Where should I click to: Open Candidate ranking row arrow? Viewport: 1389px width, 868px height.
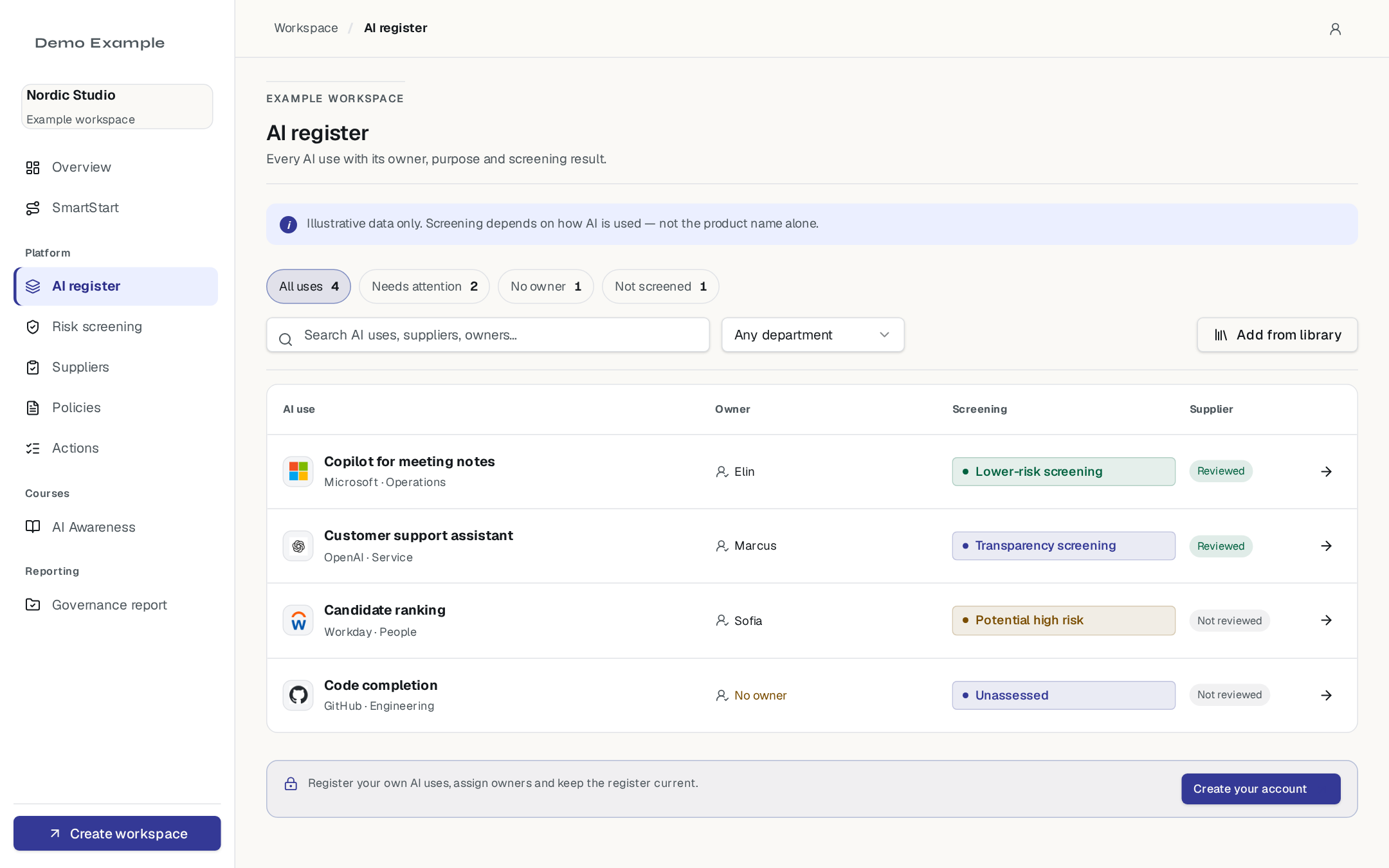pyautogui.click(x=1326, y=620)
